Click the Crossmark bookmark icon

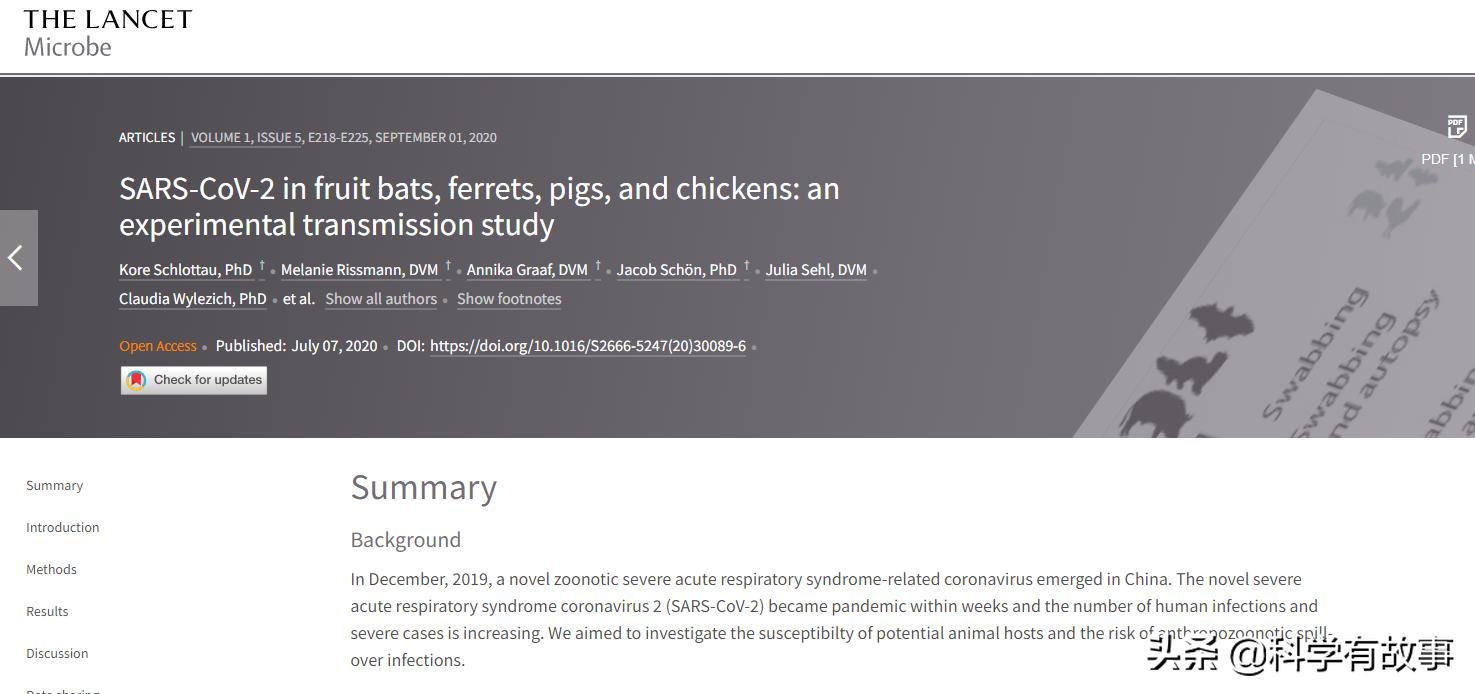click(136, 380)
